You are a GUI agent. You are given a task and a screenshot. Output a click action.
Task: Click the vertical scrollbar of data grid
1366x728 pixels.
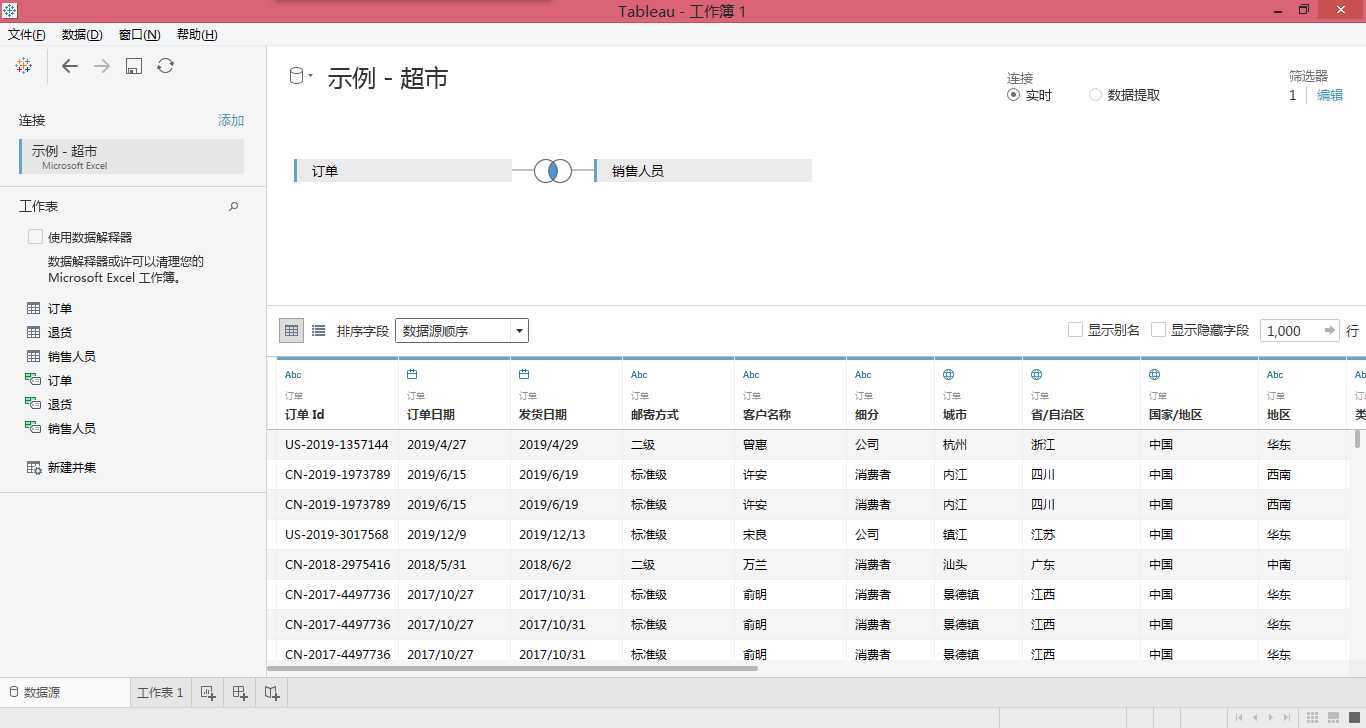(x=1357, y=439)
